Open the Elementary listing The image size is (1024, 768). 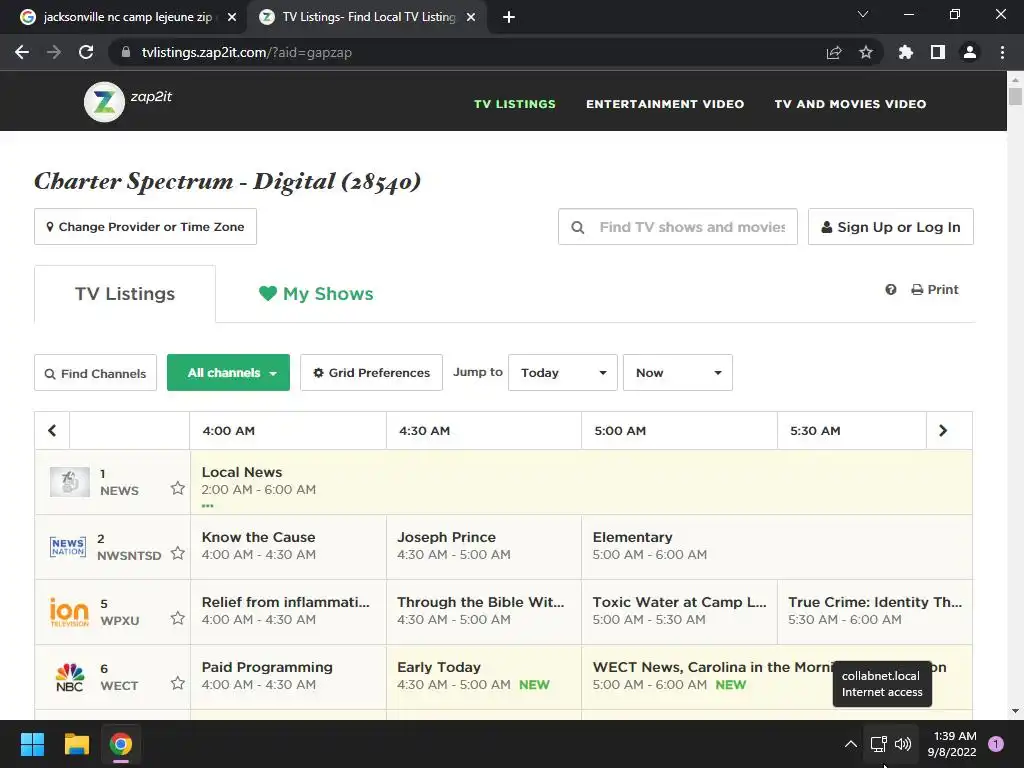(776, 547)
